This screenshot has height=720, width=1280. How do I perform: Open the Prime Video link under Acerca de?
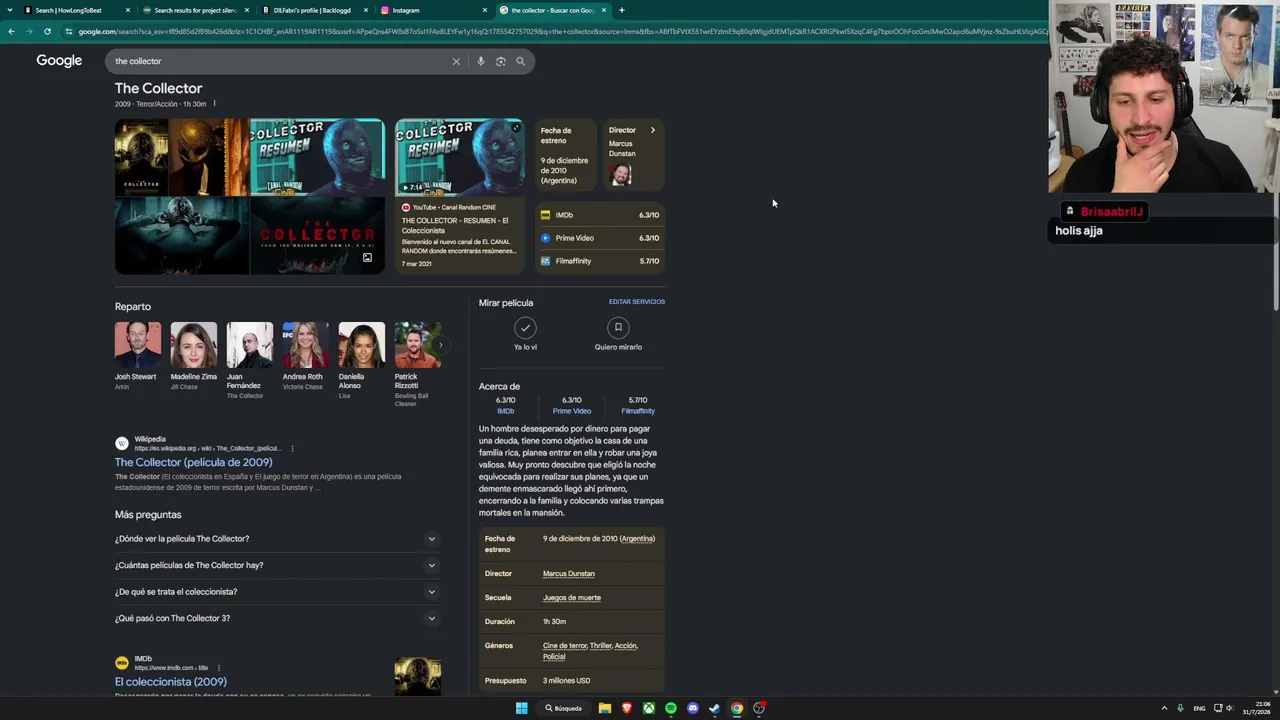click(x=572, y=411)
